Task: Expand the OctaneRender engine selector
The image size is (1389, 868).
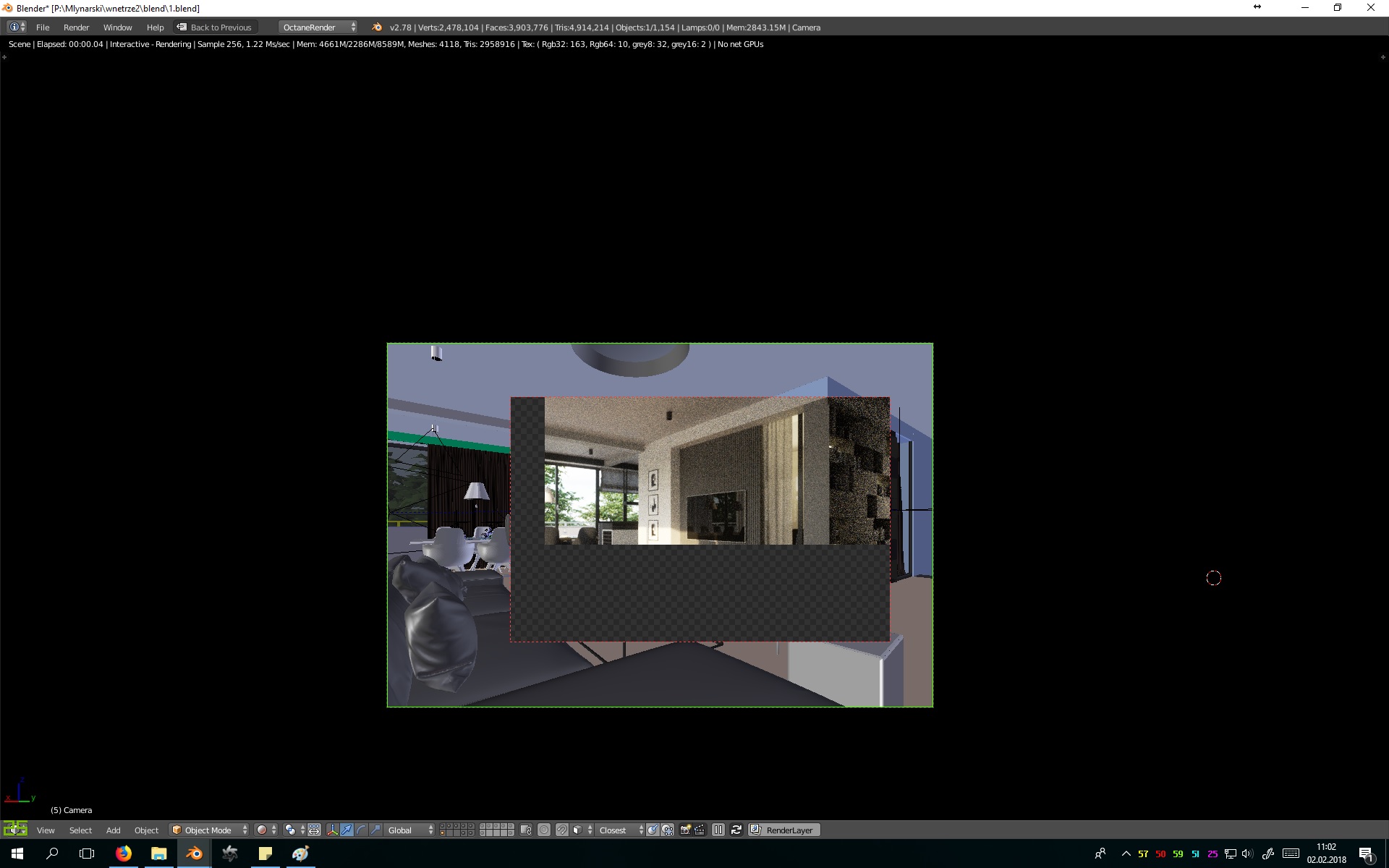Action: click(318, 27)
